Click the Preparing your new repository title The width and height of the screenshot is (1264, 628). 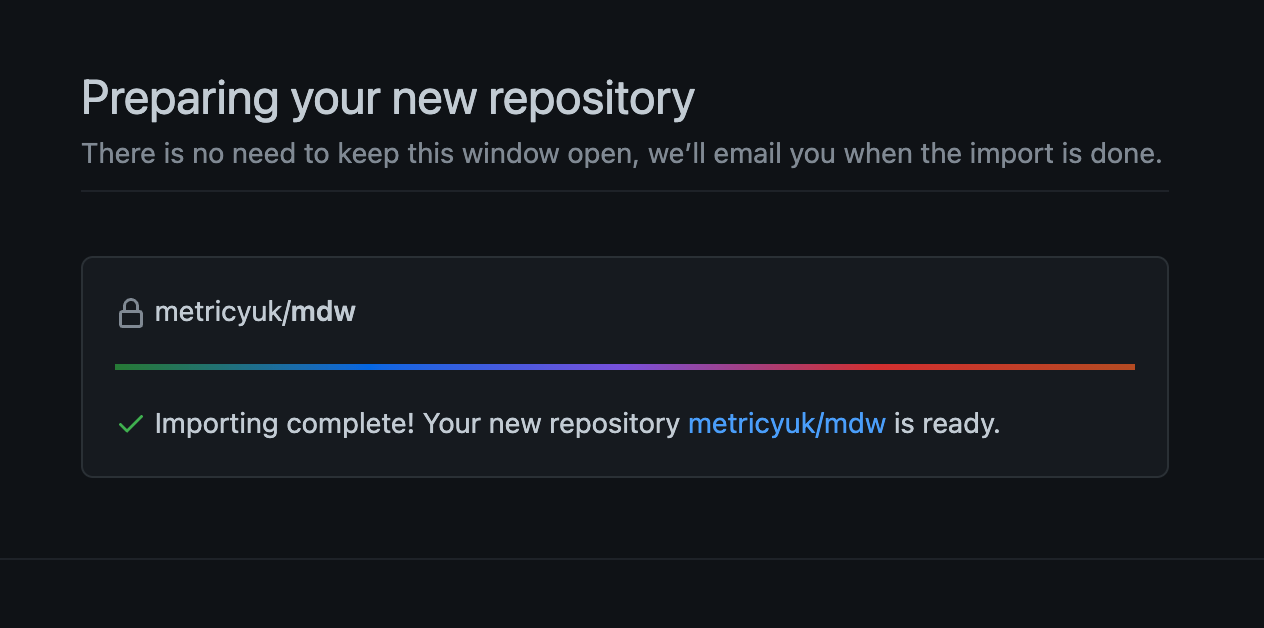(388, 97)
